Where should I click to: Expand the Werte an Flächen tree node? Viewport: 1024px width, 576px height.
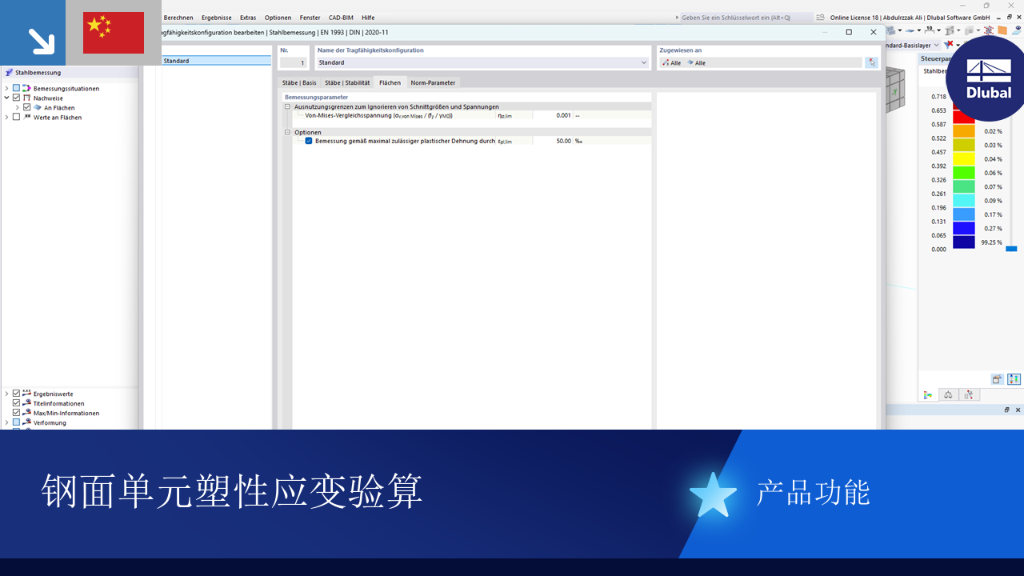tap(7, 117)
